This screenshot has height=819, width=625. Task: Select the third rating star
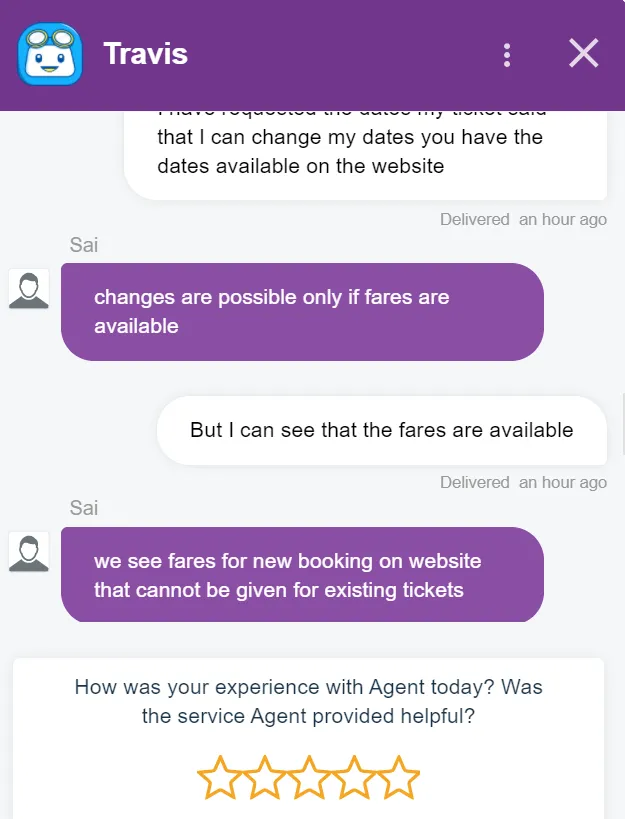coord(309,778)
